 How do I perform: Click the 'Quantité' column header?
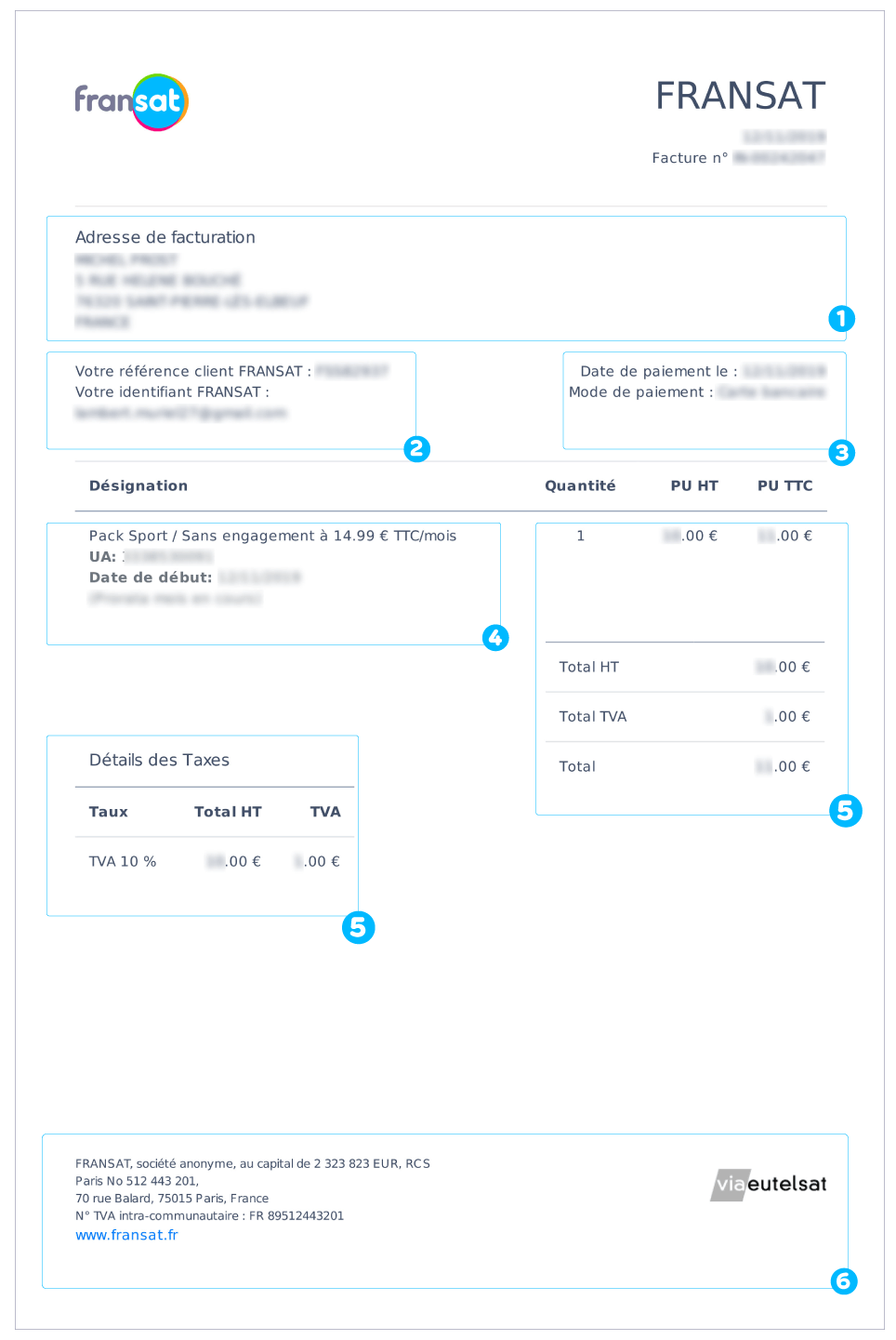pos(580,485)
